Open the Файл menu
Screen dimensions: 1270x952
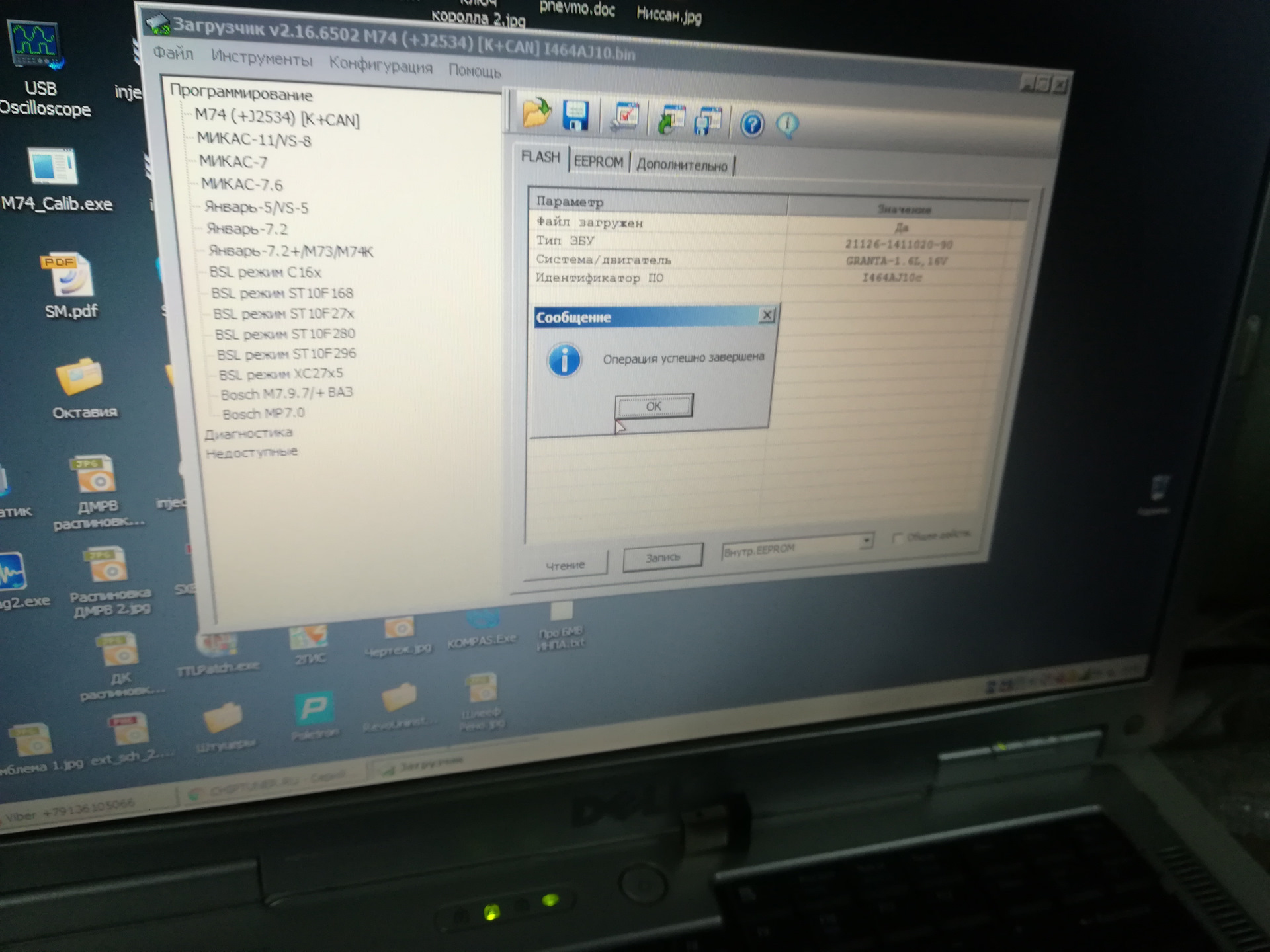(x=173, y=53)
